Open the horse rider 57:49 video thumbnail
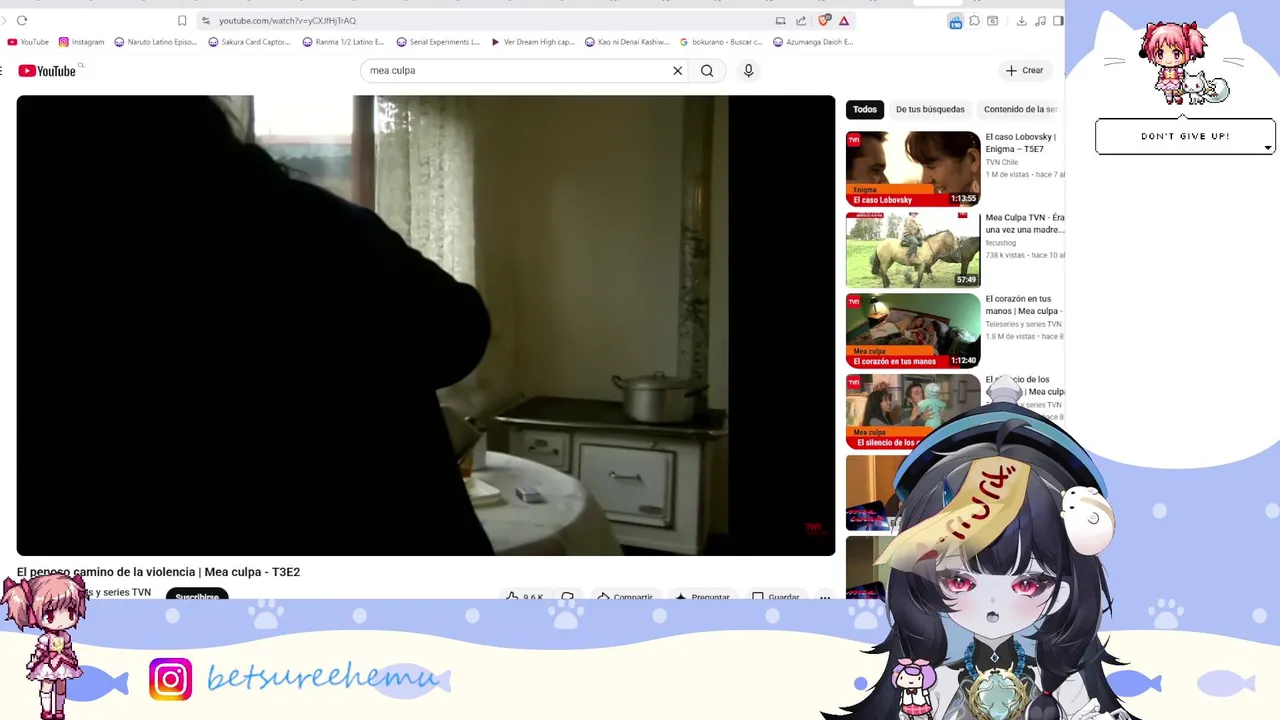This screenshot has height=720, width=1280. [x=913, y=250]
